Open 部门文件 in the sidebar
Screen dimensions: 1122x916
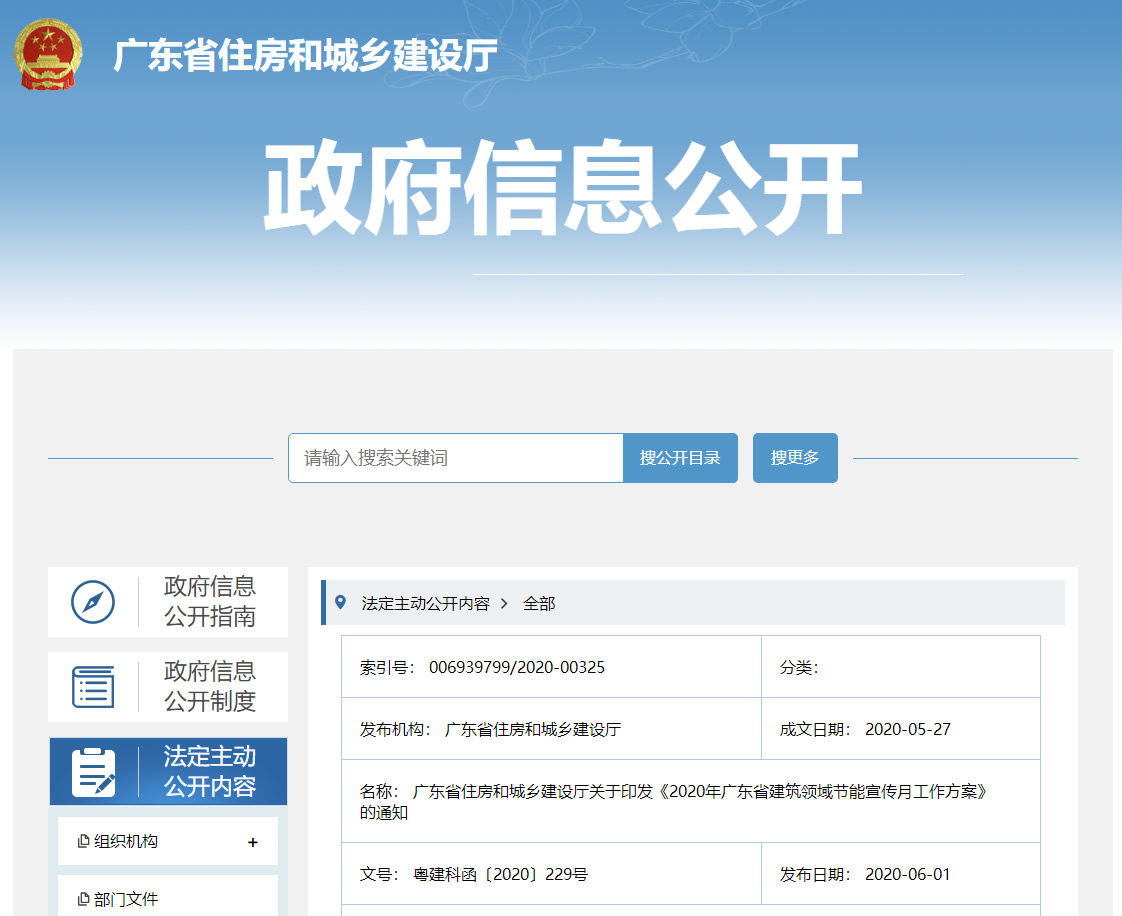tap(168, 896)
